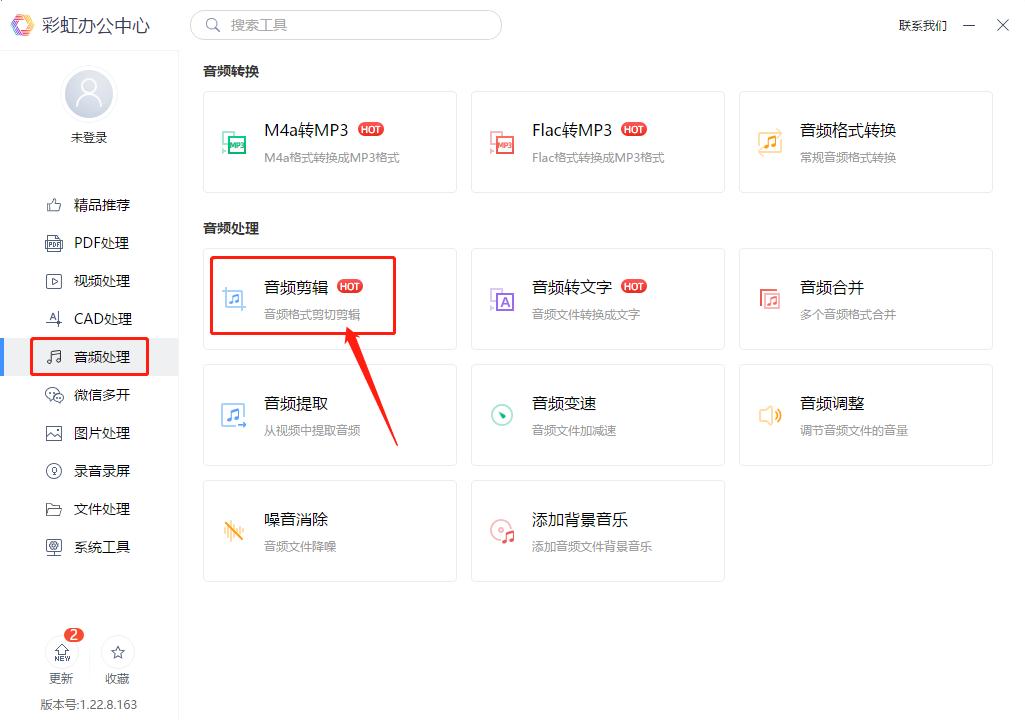Viewport: 1025px width, 720px height.
Task: Open the 音频调整 volume adjustment tool
Action: [865, 413]
